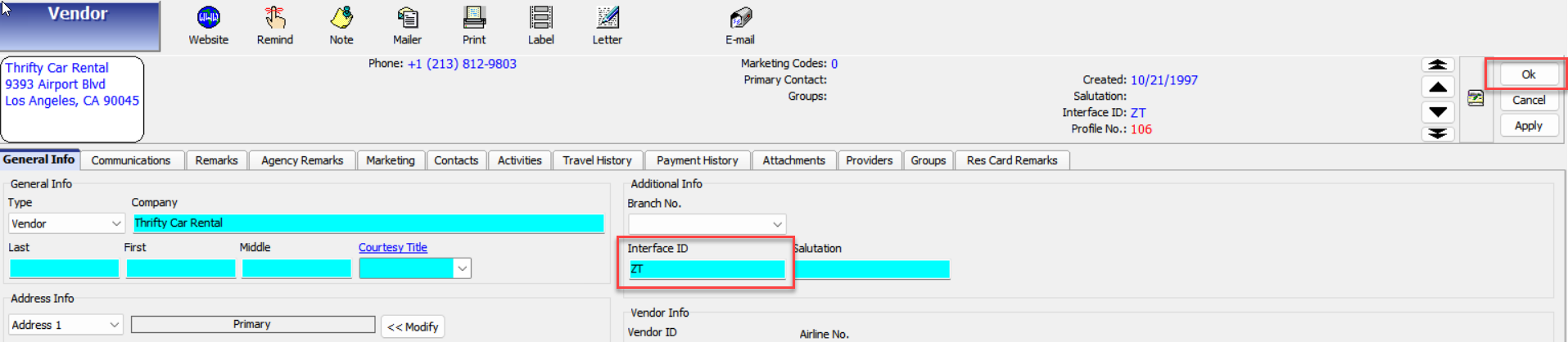Image resolution: width=1568 pixels, height=342 pixels.
Task: Click the small profile icon beside Ok
Action: click(1475, 98)
